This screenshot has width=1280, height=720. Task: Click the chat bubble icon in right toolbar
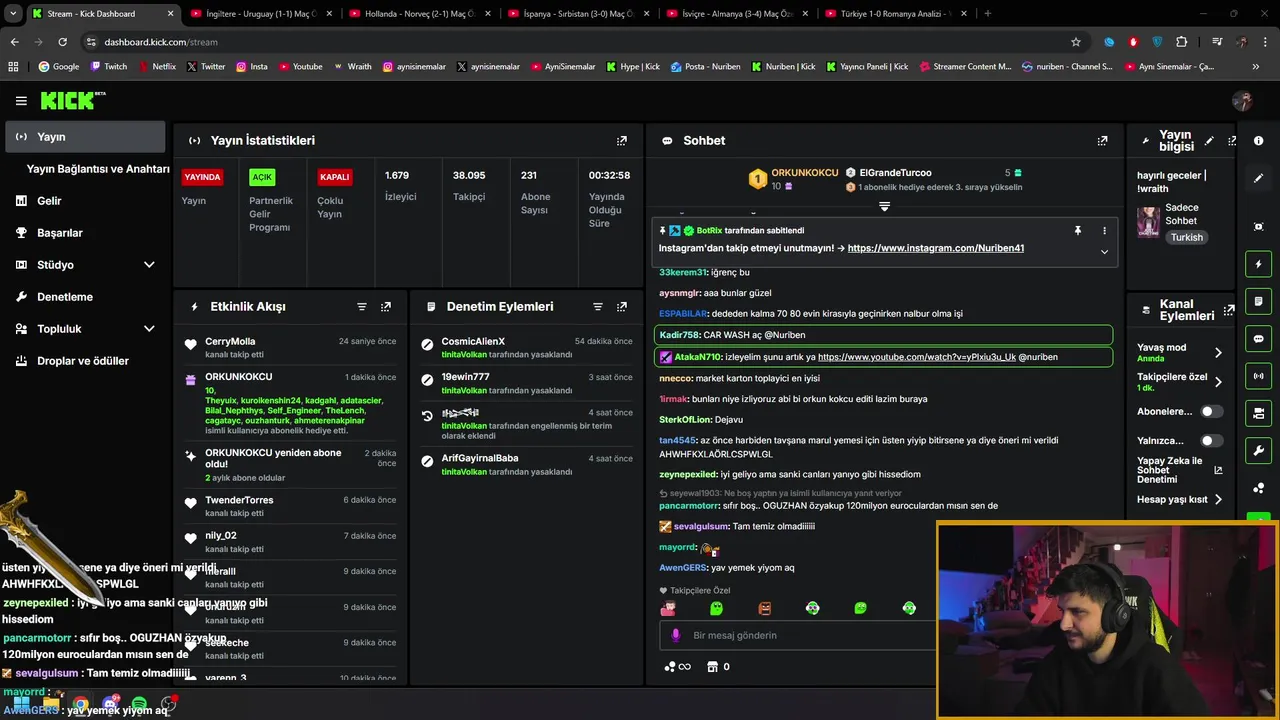click(1259, 339)
